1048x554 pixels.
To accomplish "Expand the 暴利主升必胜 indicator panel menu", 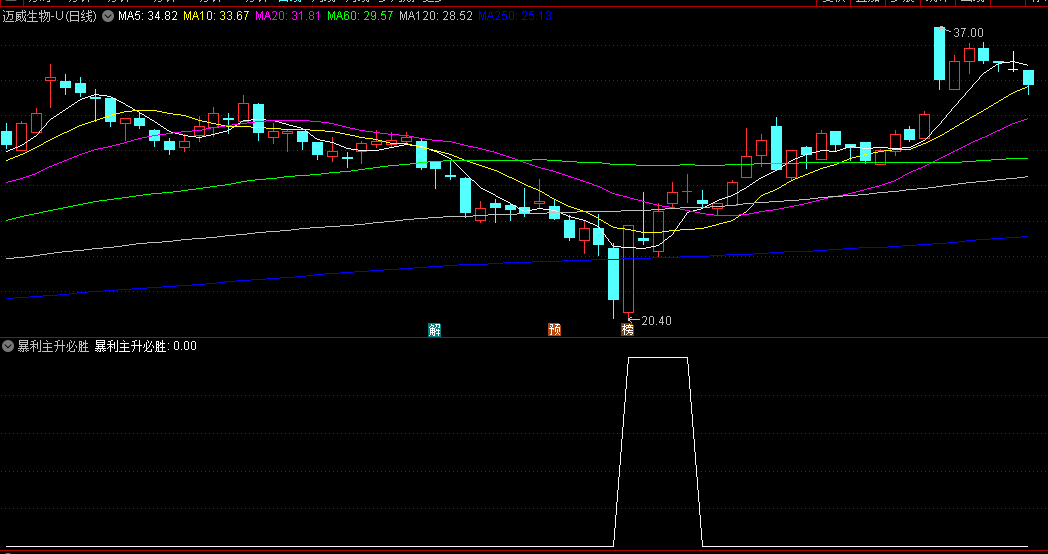I will tap(8, 346).
